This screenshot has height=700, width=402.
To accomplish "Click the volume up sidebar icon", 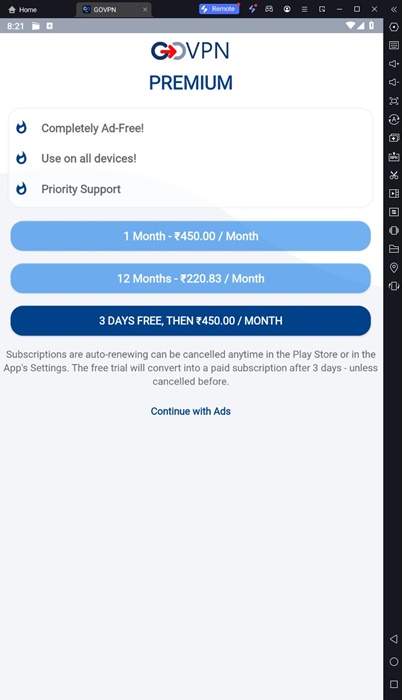I will pos(394,63).
